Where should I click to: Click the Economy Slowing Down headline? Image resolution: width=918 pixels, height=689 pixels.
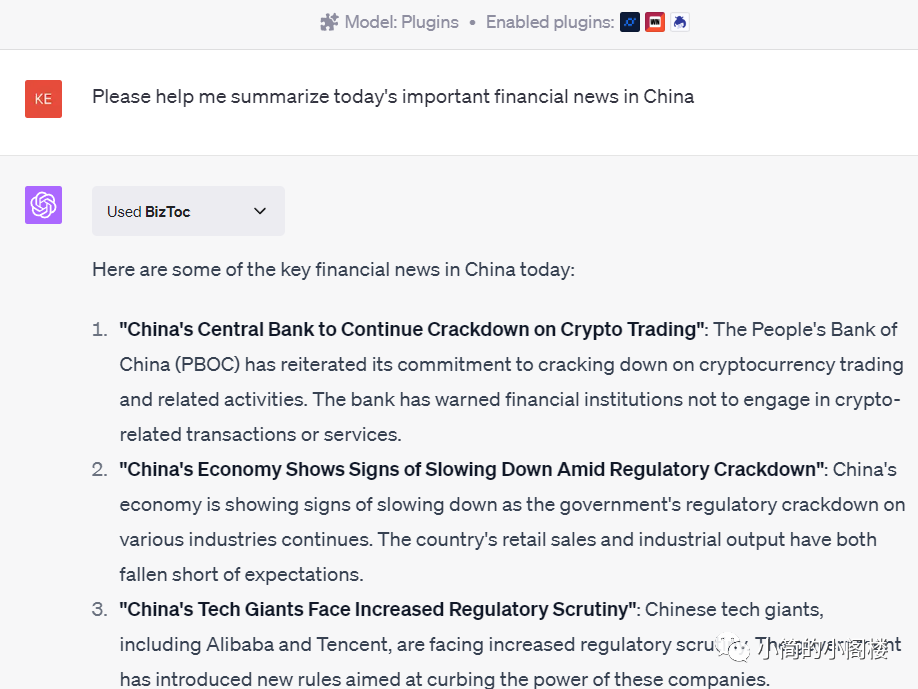(x=472, y=470)
